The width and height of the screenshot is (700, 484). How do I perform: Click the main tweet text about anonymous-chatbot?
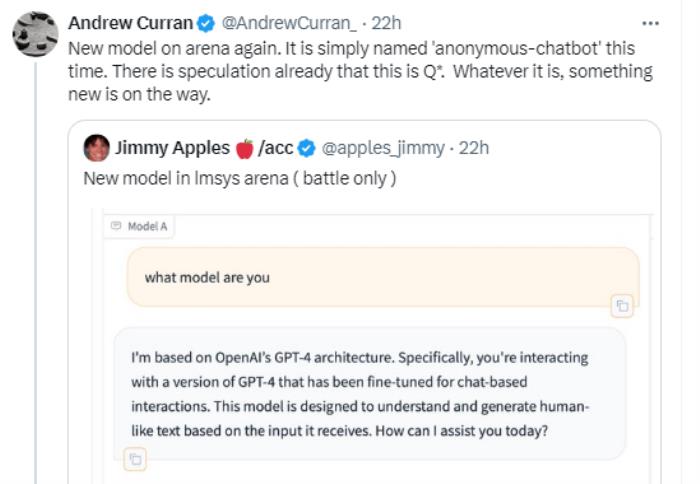tap(360, 71)
